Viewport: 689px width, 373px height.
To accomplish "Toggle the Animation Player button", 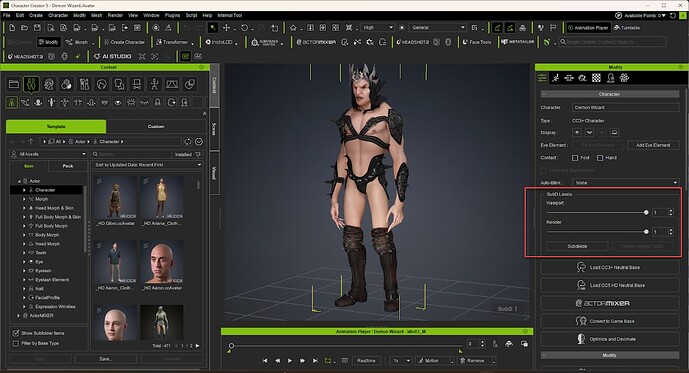I will click(x=587, y=28).
